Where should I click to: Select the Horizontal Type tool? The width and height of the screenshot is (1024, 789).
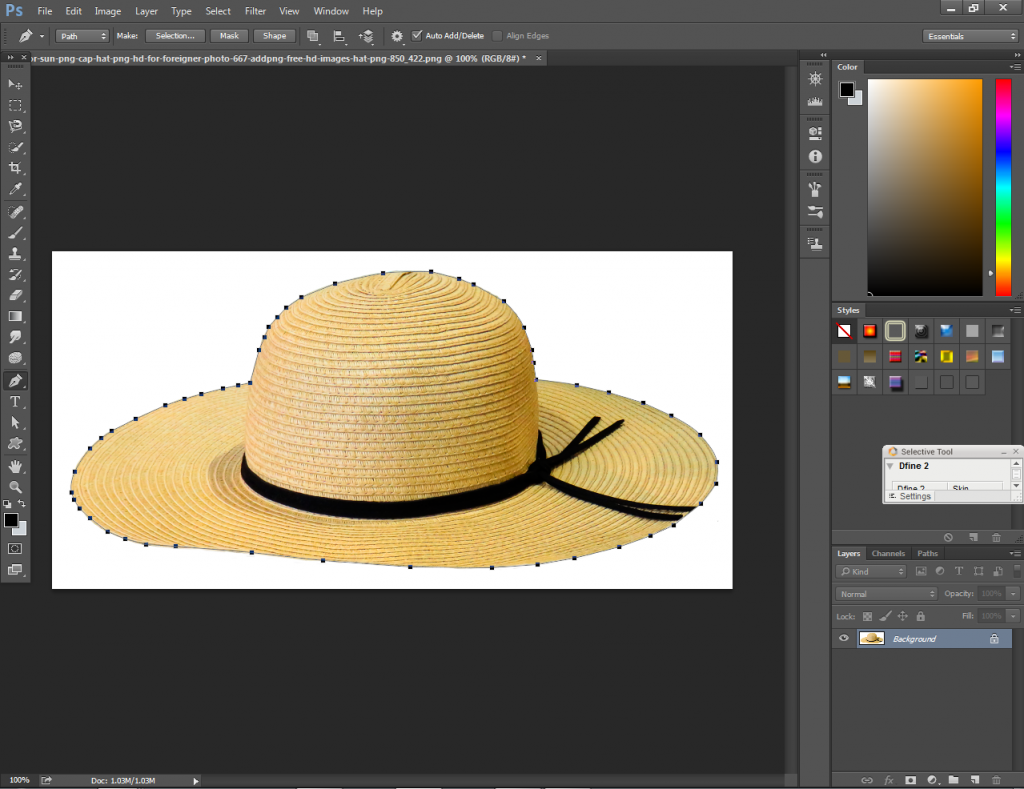(x=15, y=402)
